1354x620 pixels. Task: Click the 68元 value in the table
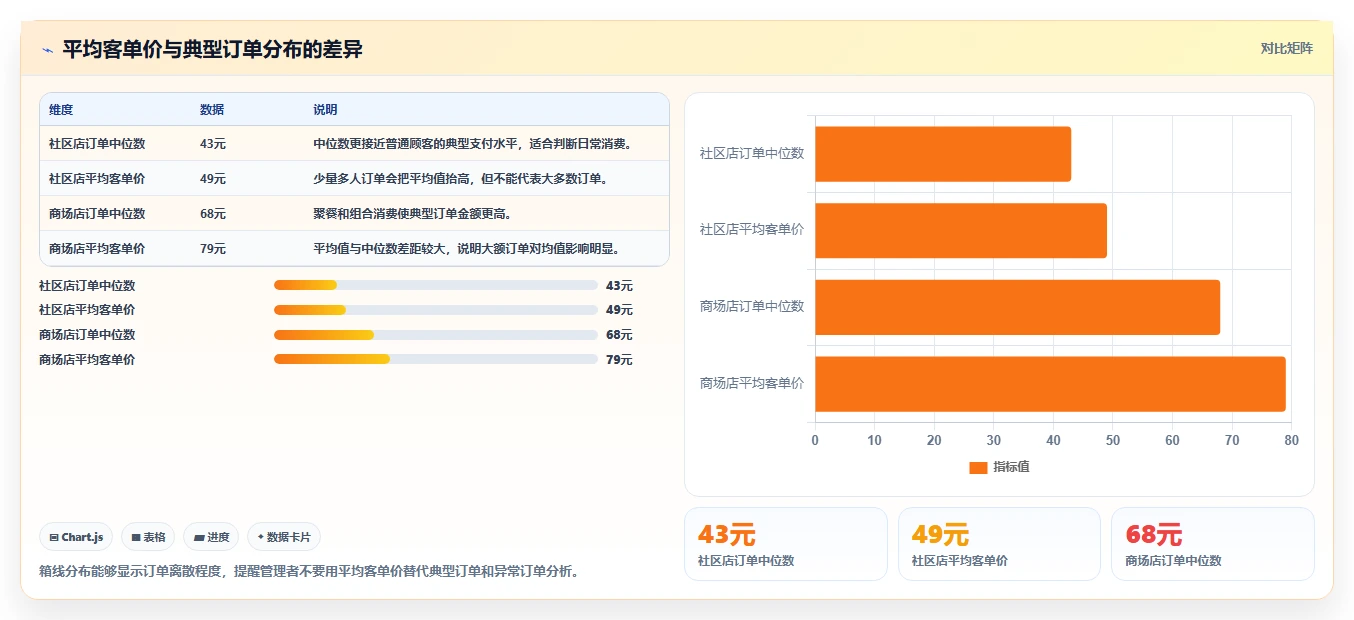click(x=213, y=214)
